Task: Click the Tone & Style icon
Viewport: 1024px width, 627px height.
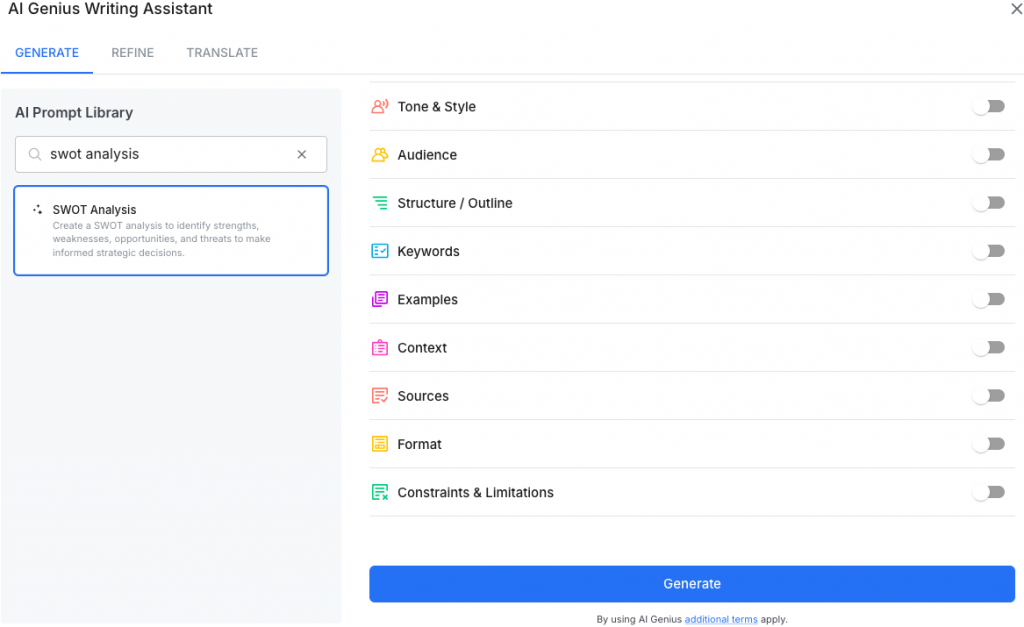Action: click(x=379, y=106)
